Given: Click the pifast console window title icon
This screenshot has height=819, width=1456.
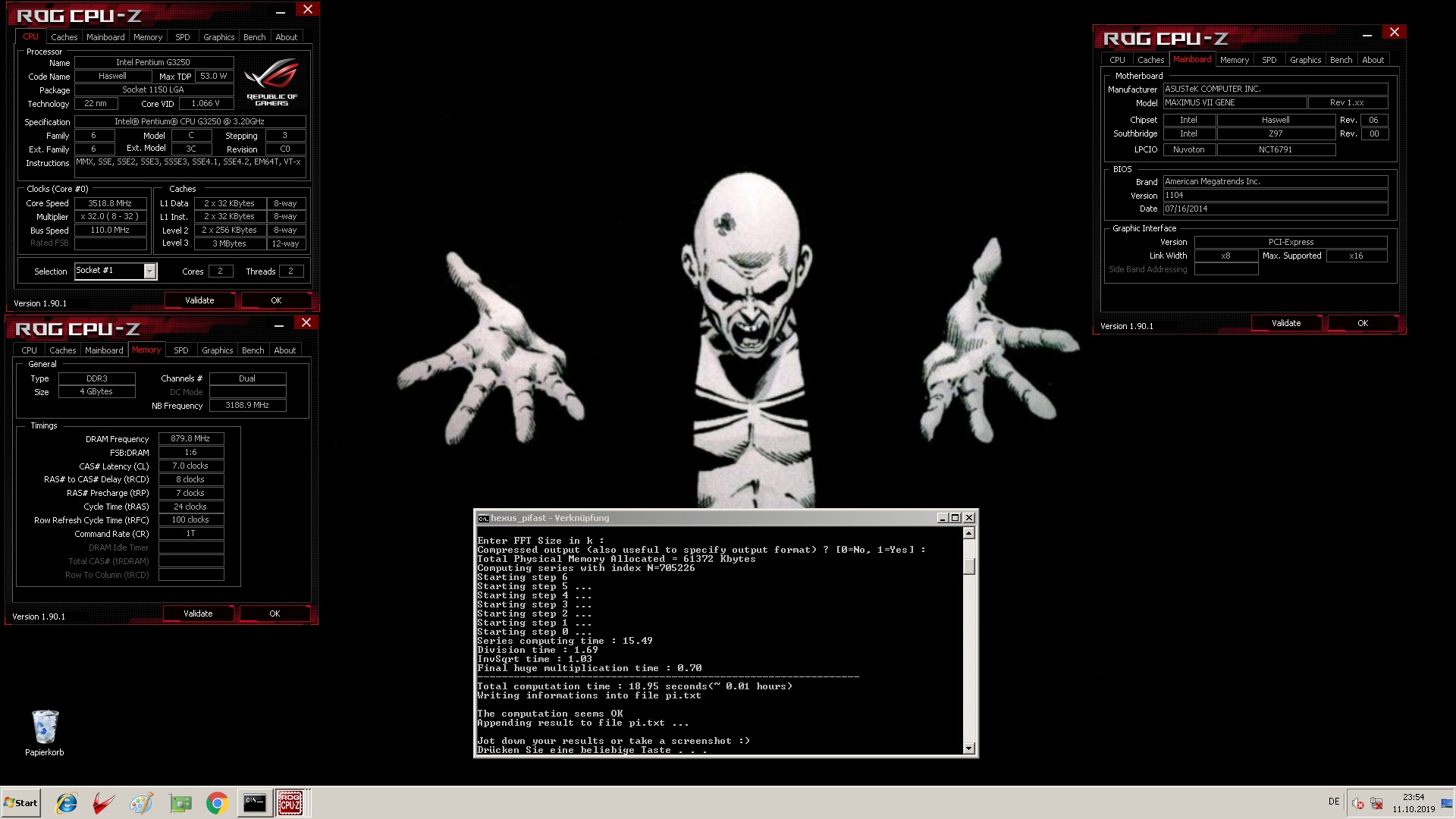Looking at the screenshot, I should (x=483, y=519).
